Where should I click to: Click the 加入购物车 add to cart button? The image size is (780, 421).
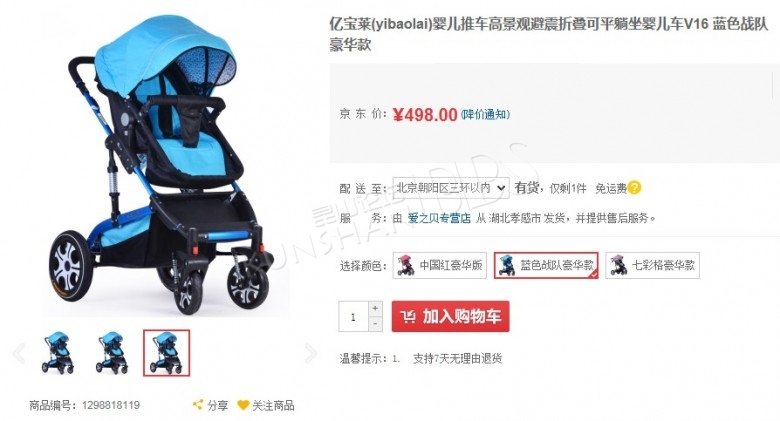(451, 316)
